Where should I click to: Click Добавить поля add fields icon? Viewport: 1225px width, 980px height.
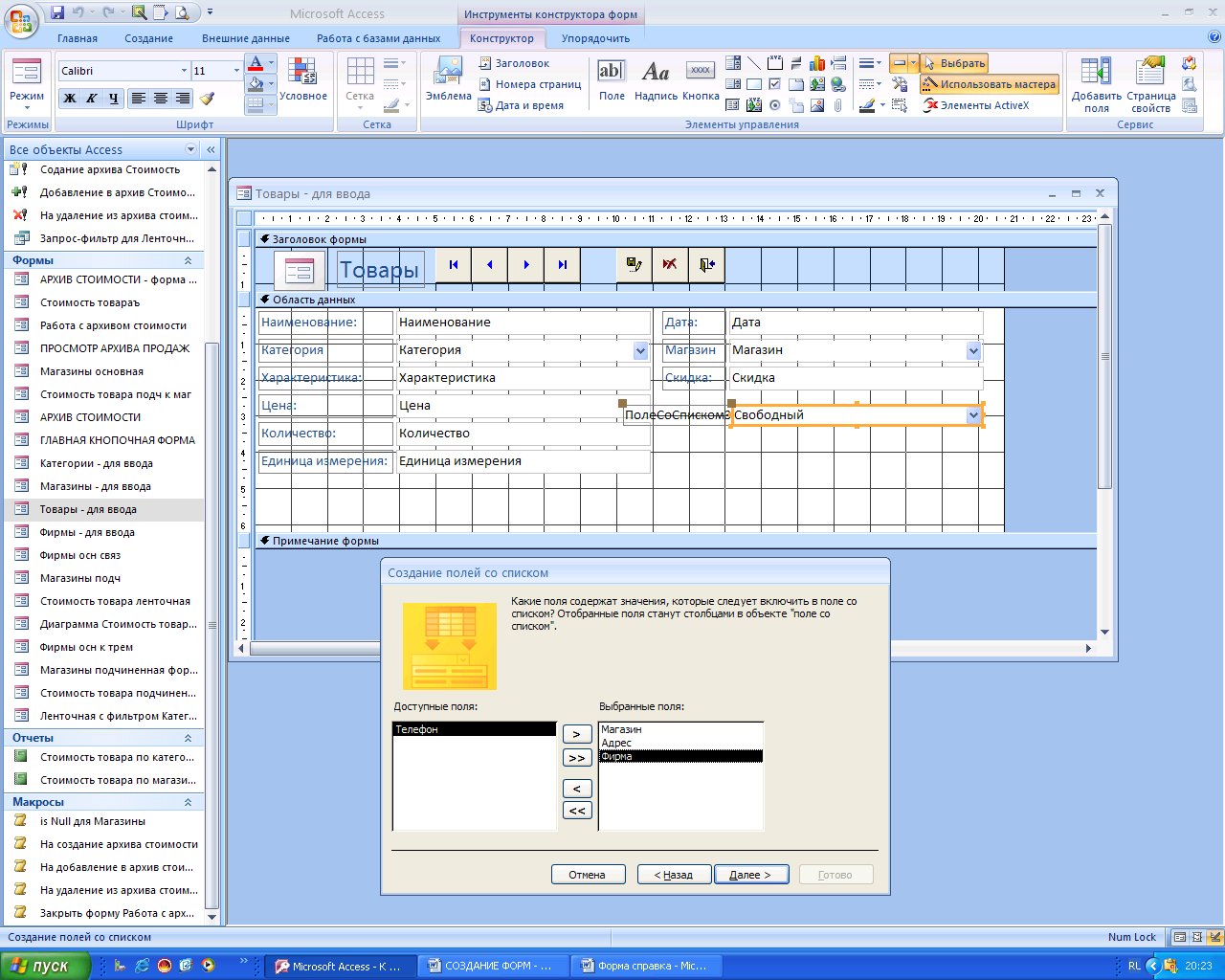(x=1096, y=84)
